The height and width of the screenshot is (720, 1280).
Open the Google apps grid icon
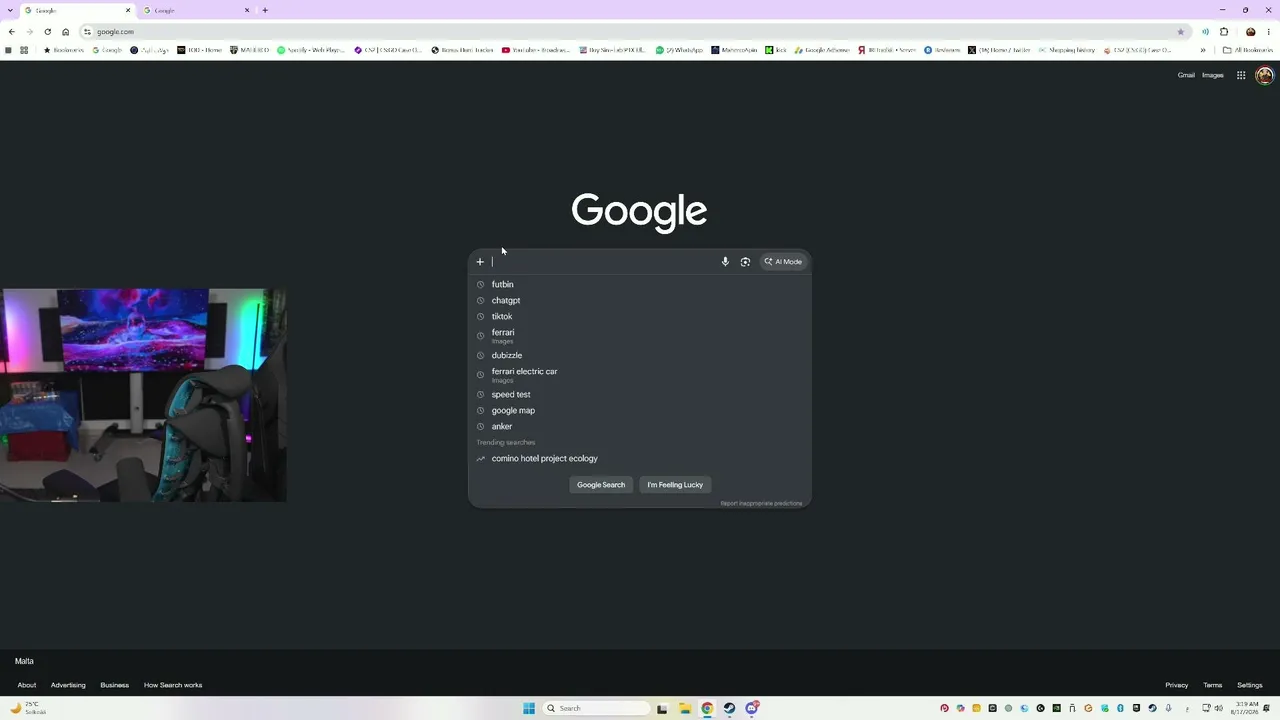1241,75
